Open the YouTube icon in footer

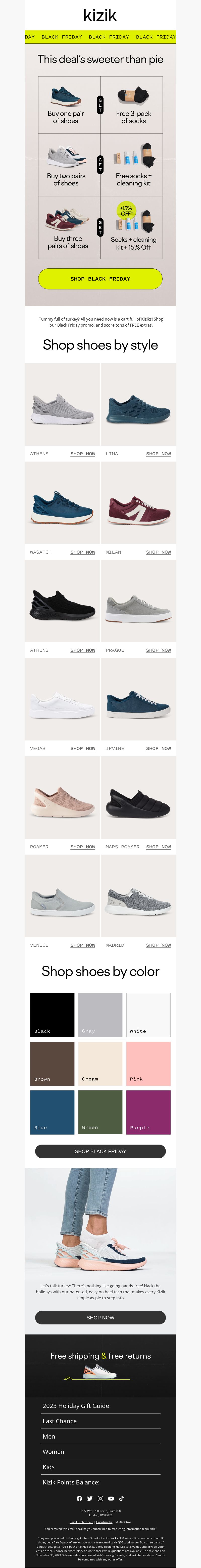(111, 1498)
